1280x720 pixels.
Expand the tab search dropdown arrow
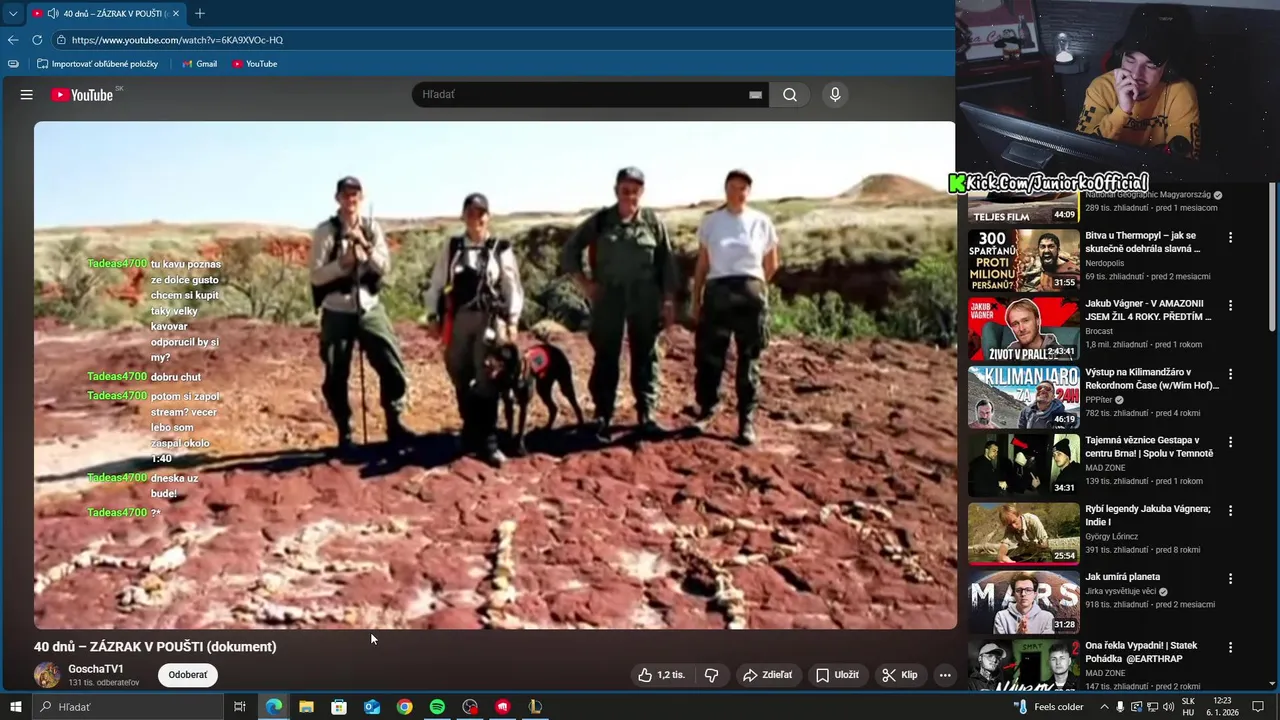coord(12,13)
